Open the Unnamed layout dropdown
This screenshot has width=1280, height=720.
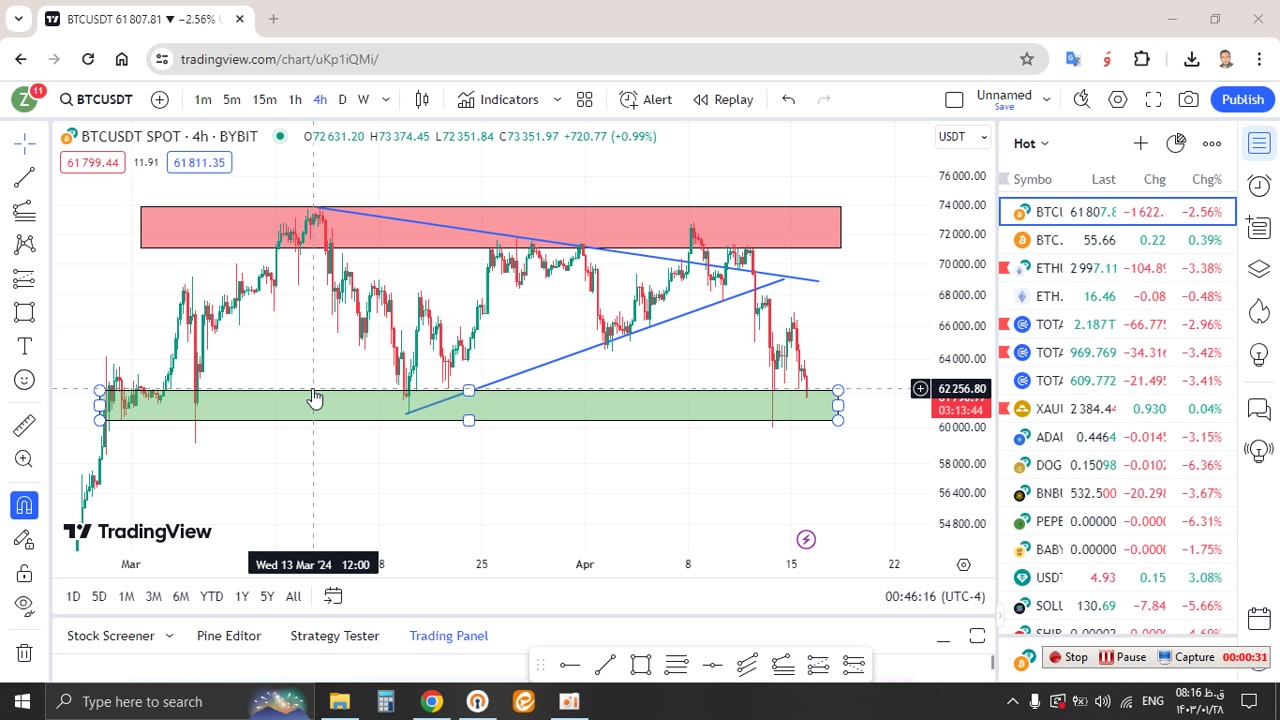pos(1046,99)
